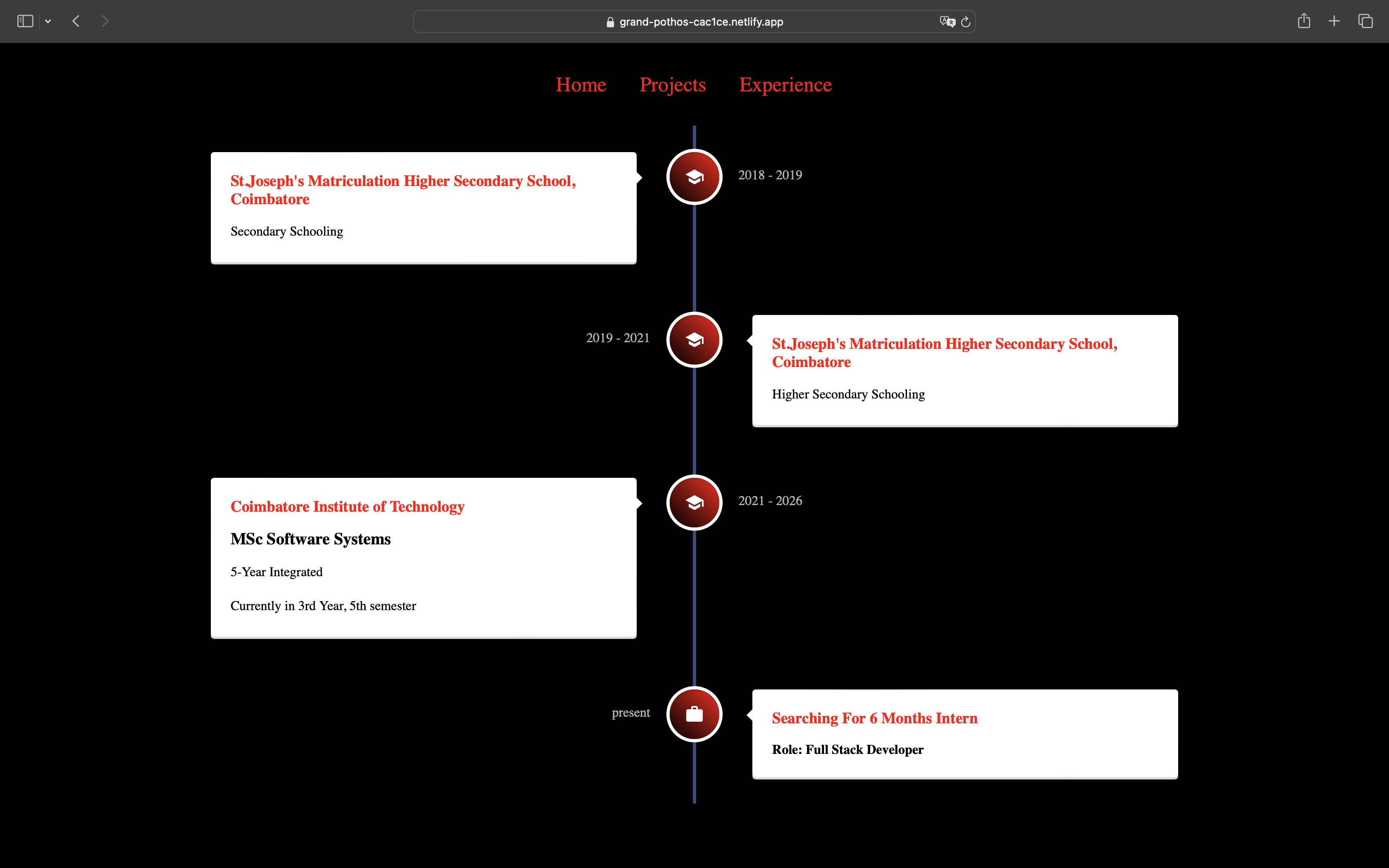Go to the Projects page
1389x868 pixels.
pyautogui.click(x=672, y=85)
